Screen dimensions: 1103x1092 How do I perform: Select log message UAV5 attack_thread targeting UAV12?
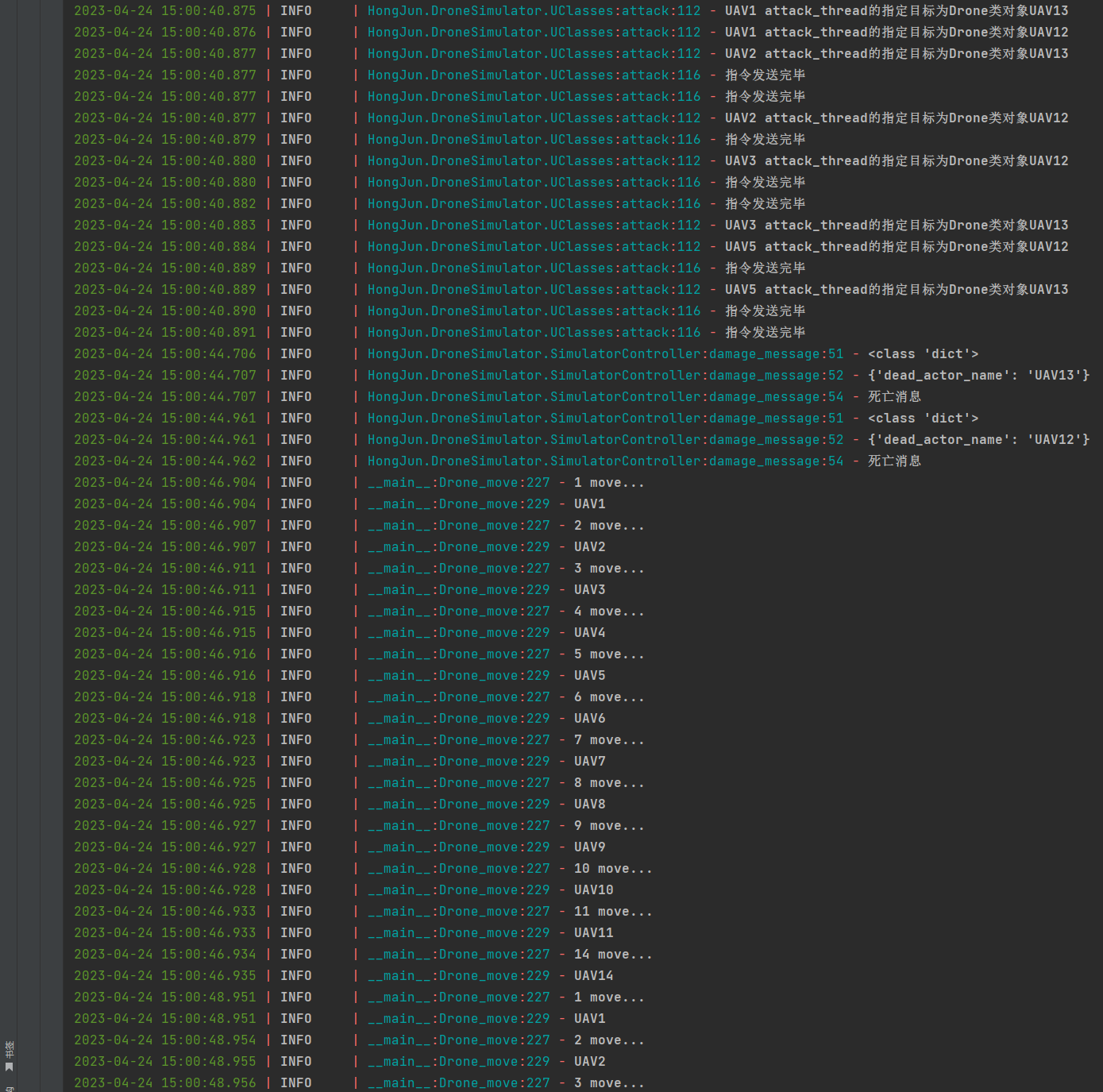897,247
